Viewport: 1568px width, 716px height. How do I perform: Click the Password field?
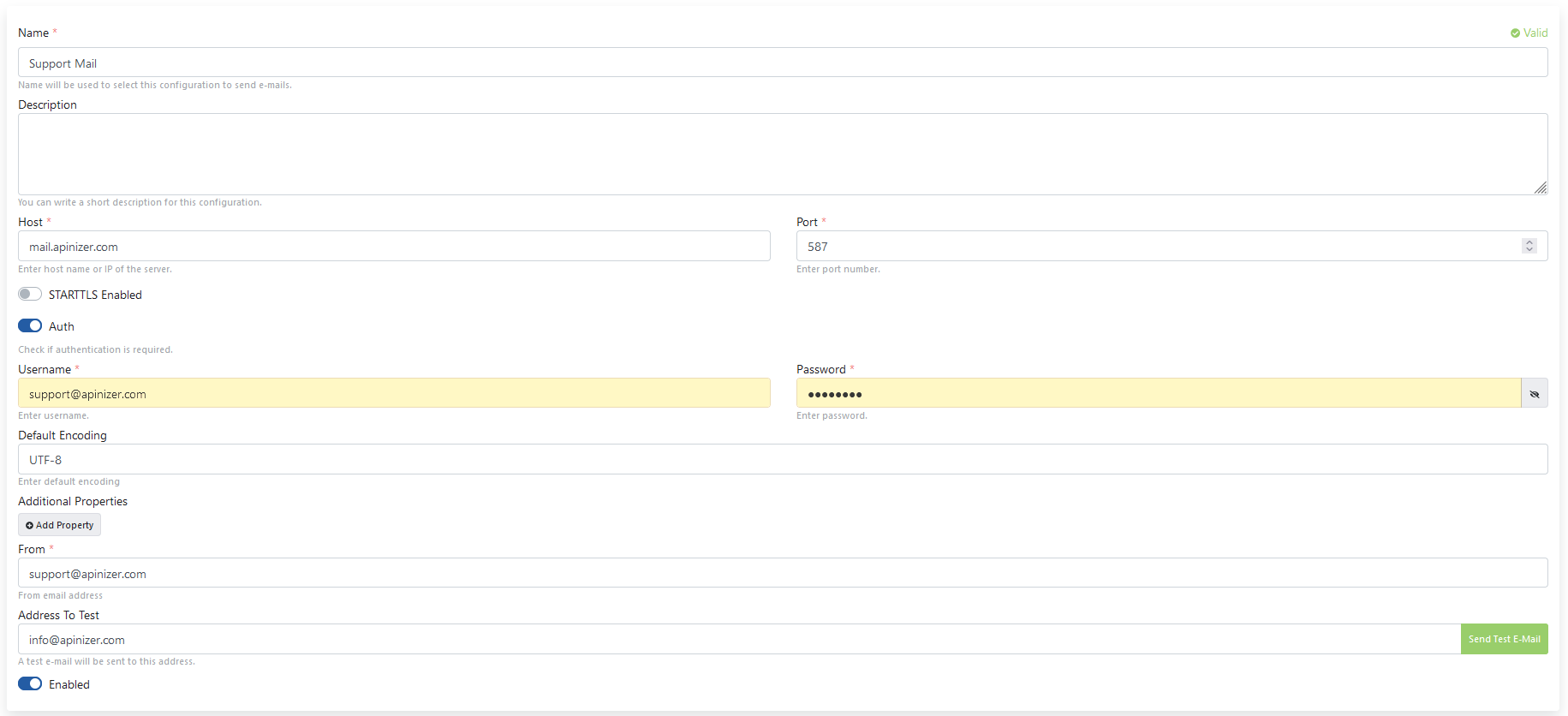pos(1159,393)
